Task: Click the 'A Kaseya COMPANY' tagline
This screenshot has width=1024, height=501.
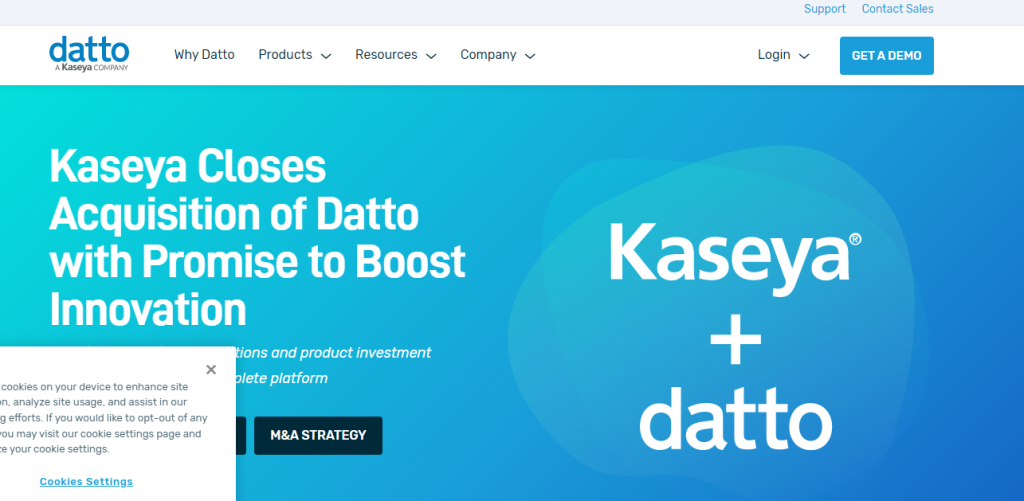Action: pos(91,67)
